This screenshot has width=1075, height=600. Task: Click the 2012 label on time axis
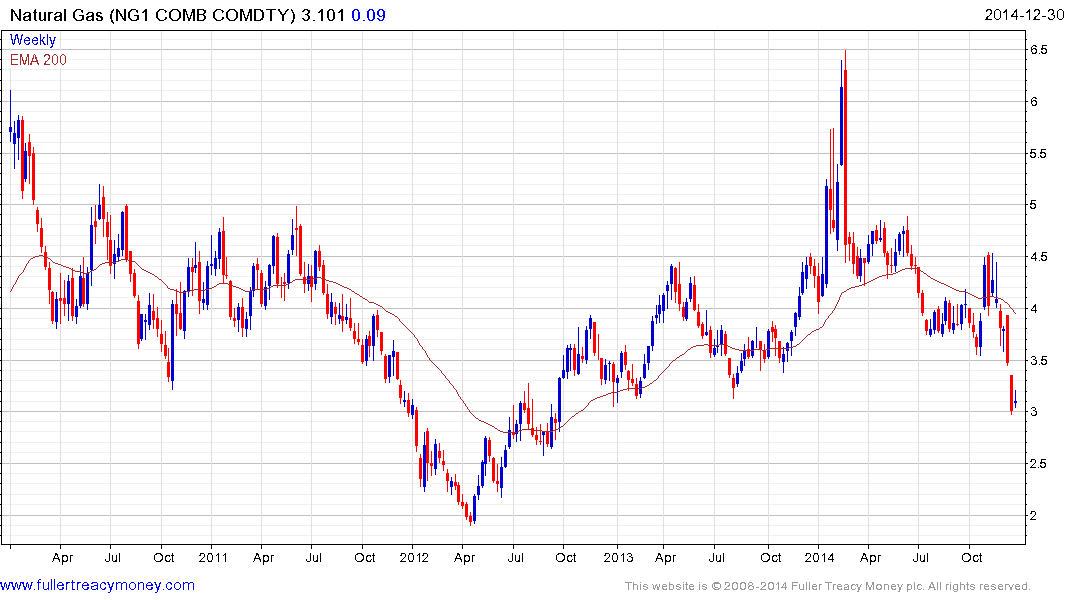tap(414, 557)
